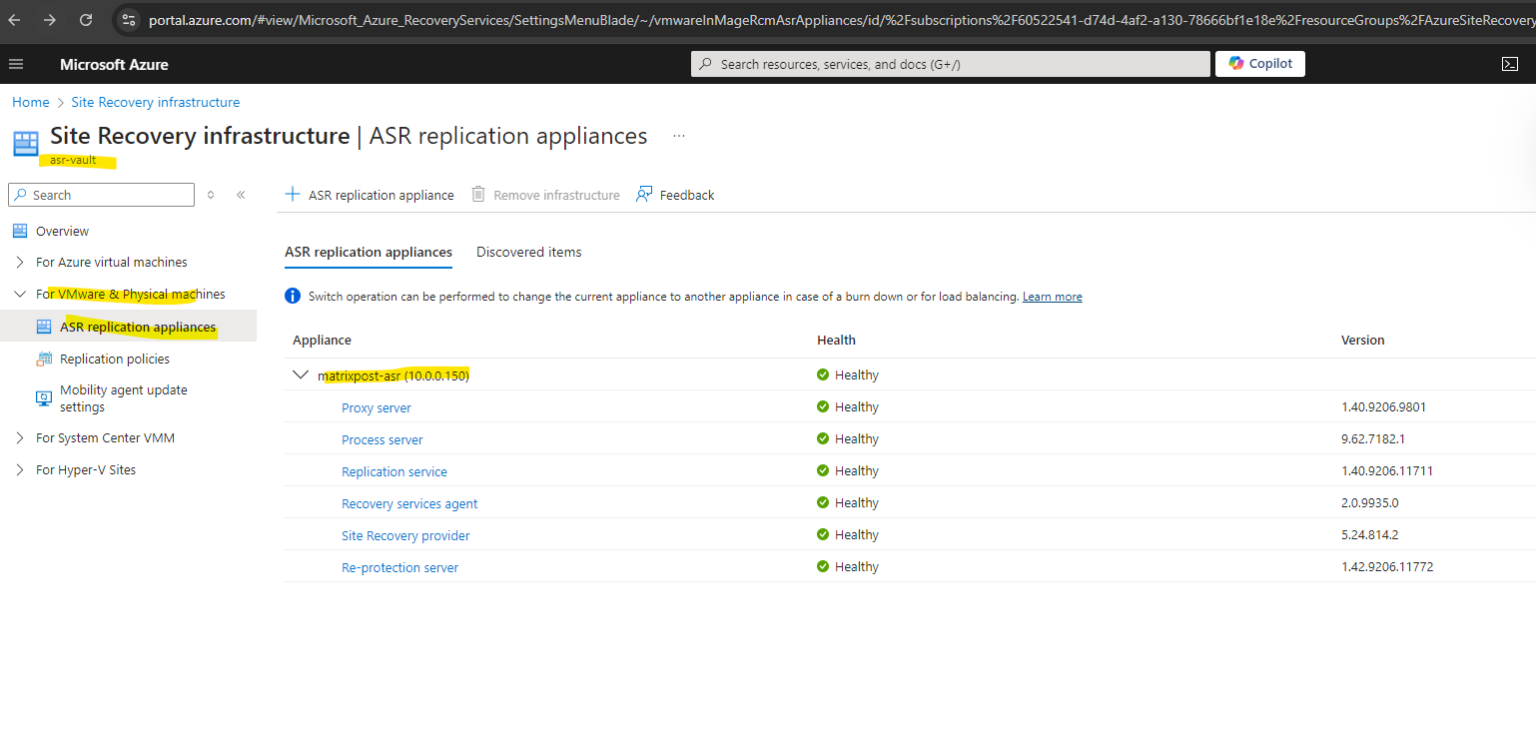Image resolution: width=1536 pixels, height=744 pixels.
Task: Open the Learn more link about switch operation
Action: pyautogui.click(x=1051, y=296)
